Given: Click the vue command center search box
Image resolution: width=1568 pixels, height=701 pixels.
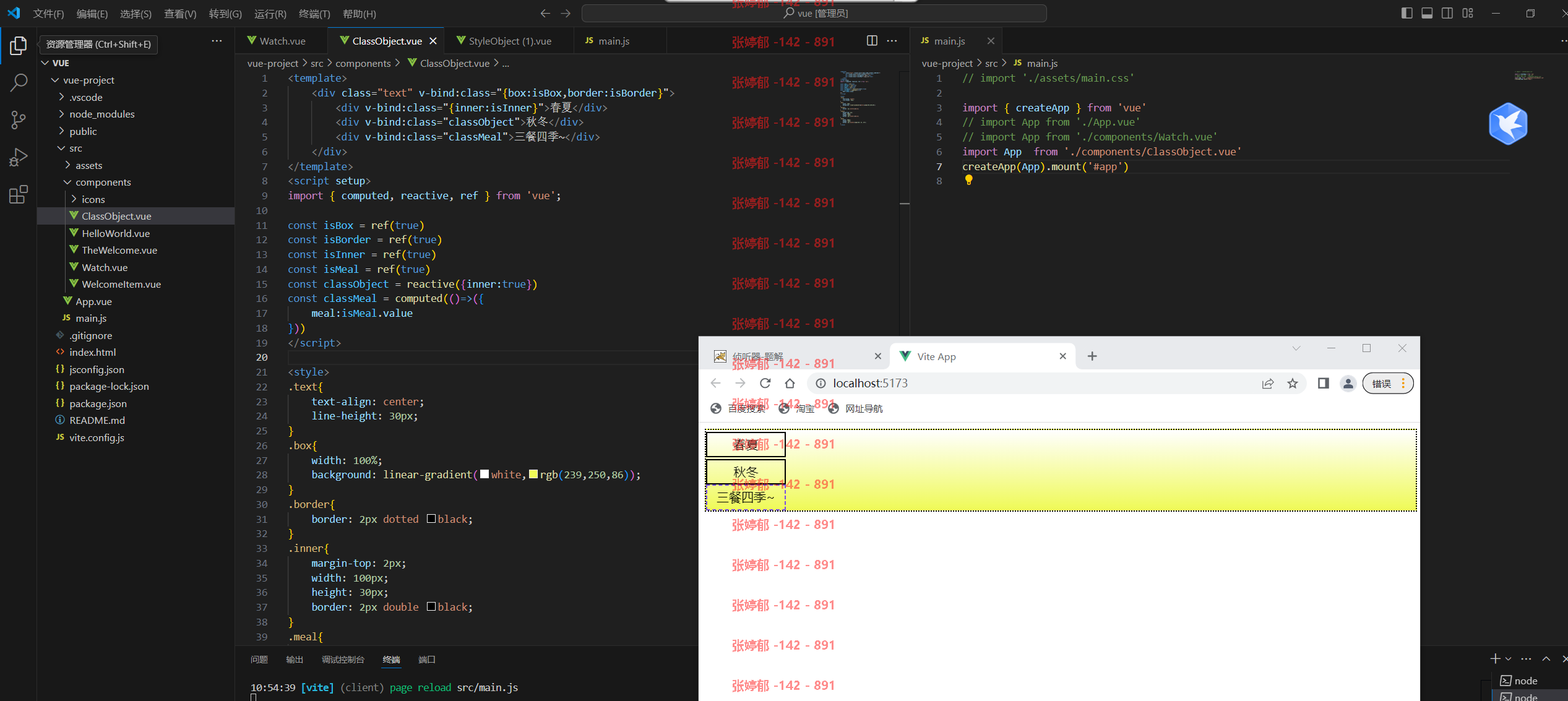Looking at the screenshot, I should coord(814,13).
